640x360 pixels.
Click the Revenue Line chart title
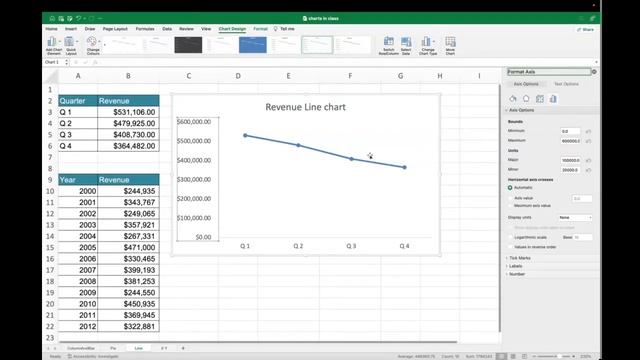pos(305,107)
